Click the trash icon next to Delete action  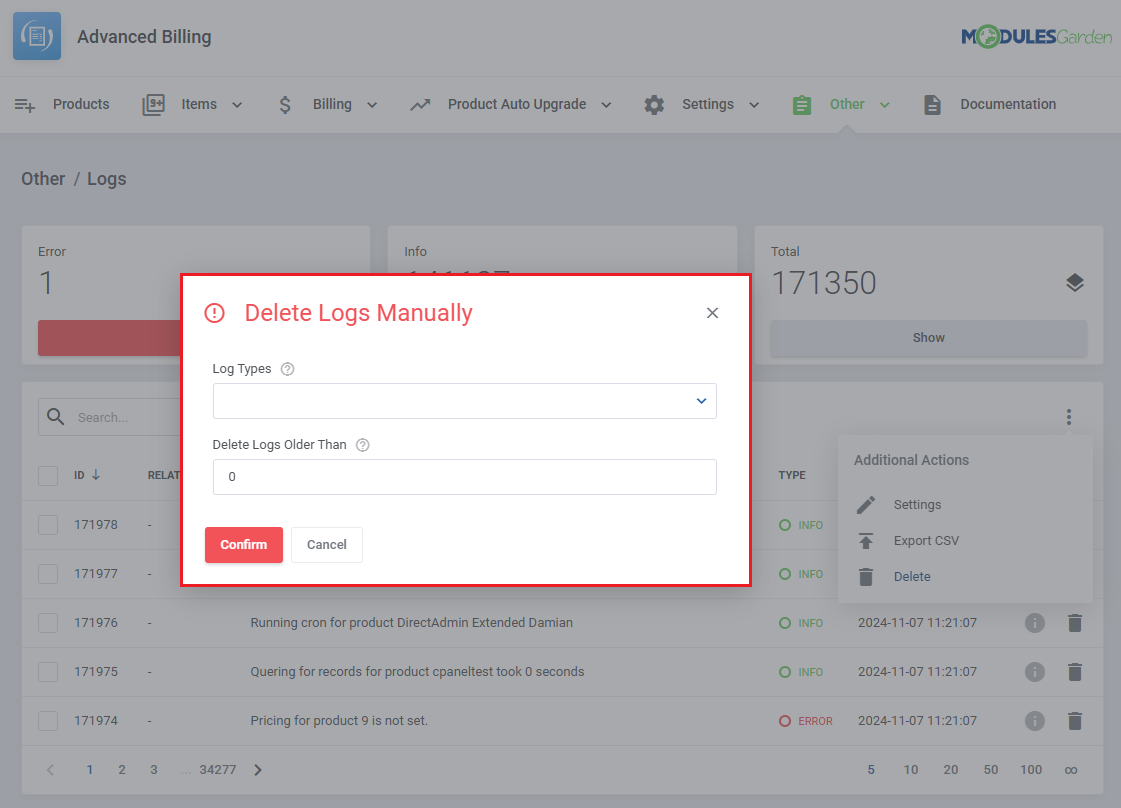pos(866,577)
